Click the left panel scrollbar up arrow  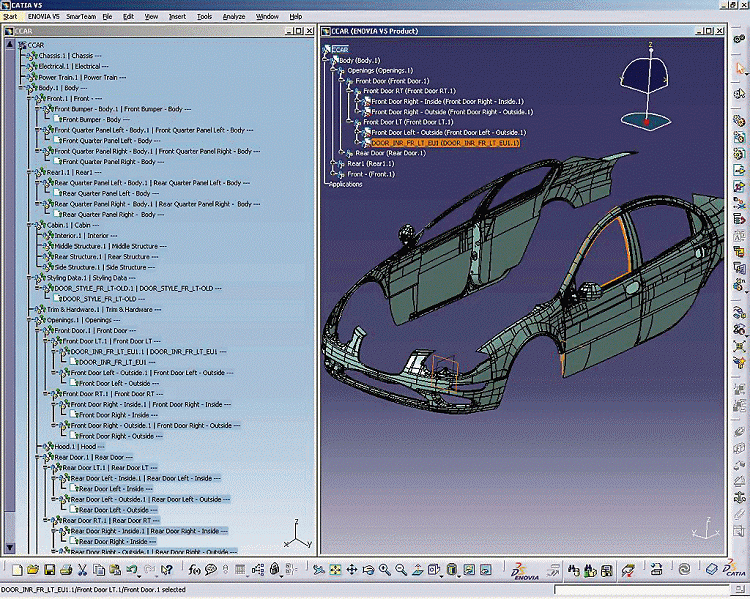(10, 44)
